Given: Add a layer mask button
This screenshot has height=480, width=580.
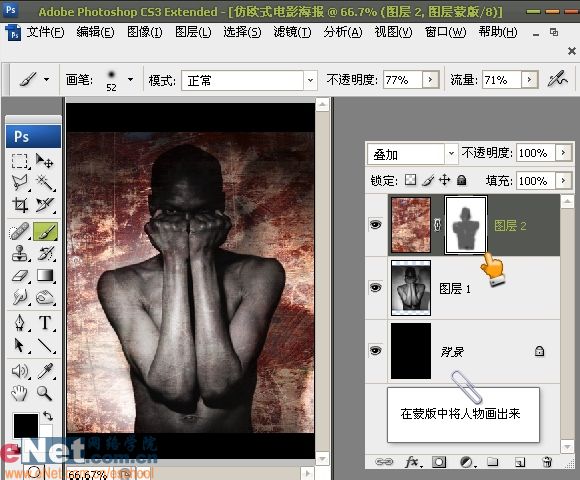Looking at the screenshot, I should pyautogui.click(x=439, y=462).
